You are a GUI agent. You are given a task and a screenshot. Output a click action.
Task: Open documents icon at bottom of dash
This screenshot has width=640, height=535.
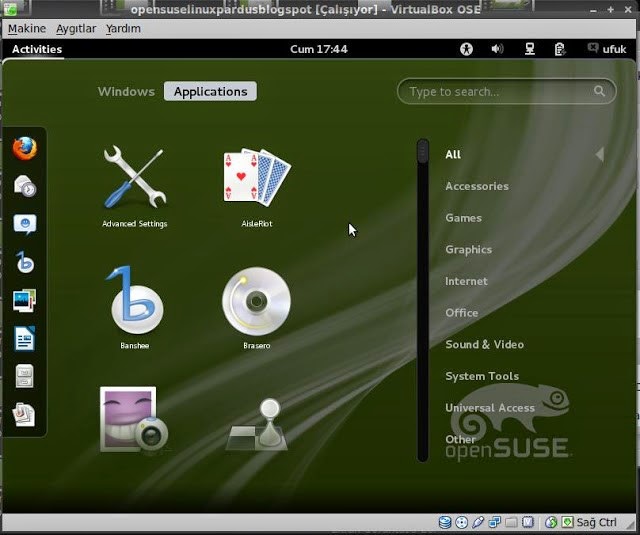point(24,414)
